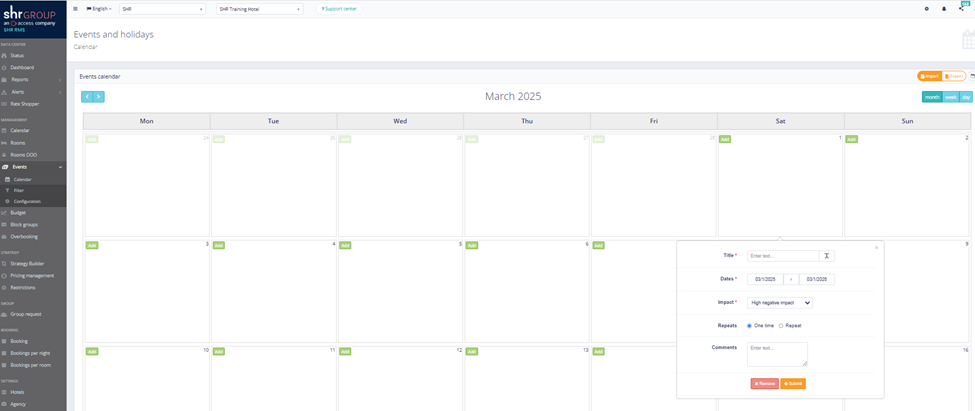Switch to day view
The image size is (975, 411).
[x=966, y=97]
